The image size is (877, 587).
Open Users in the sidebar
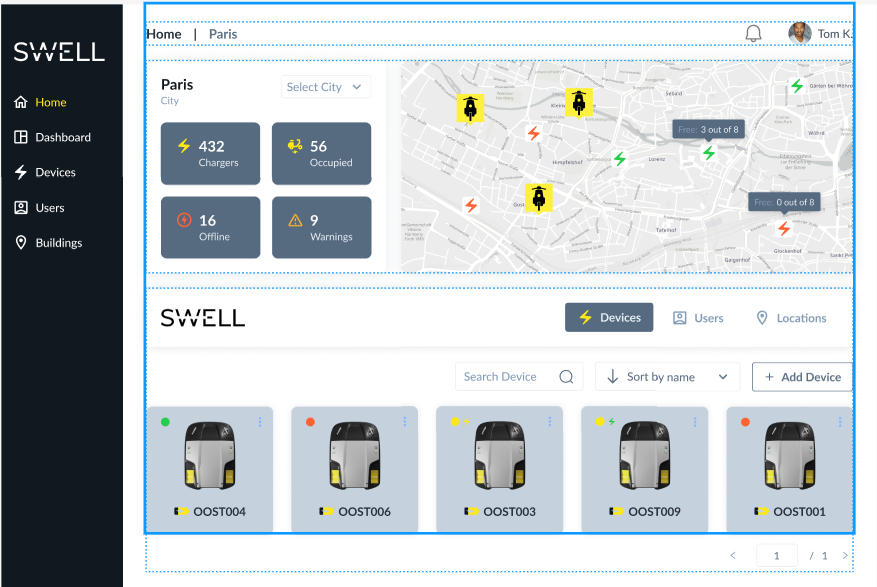click(39, 207)
